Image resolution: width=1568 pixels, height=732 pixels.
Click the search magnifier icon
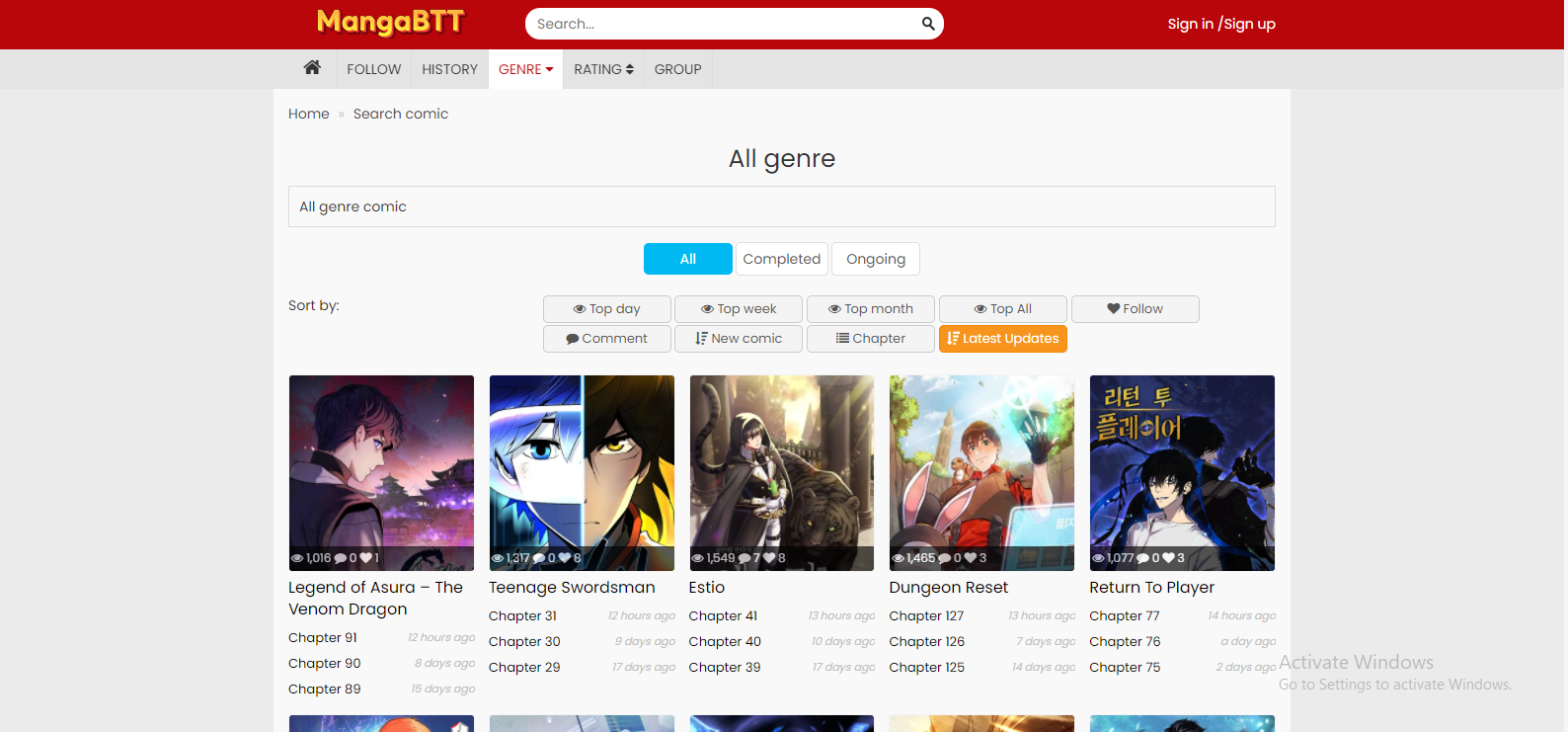point(927,24)
